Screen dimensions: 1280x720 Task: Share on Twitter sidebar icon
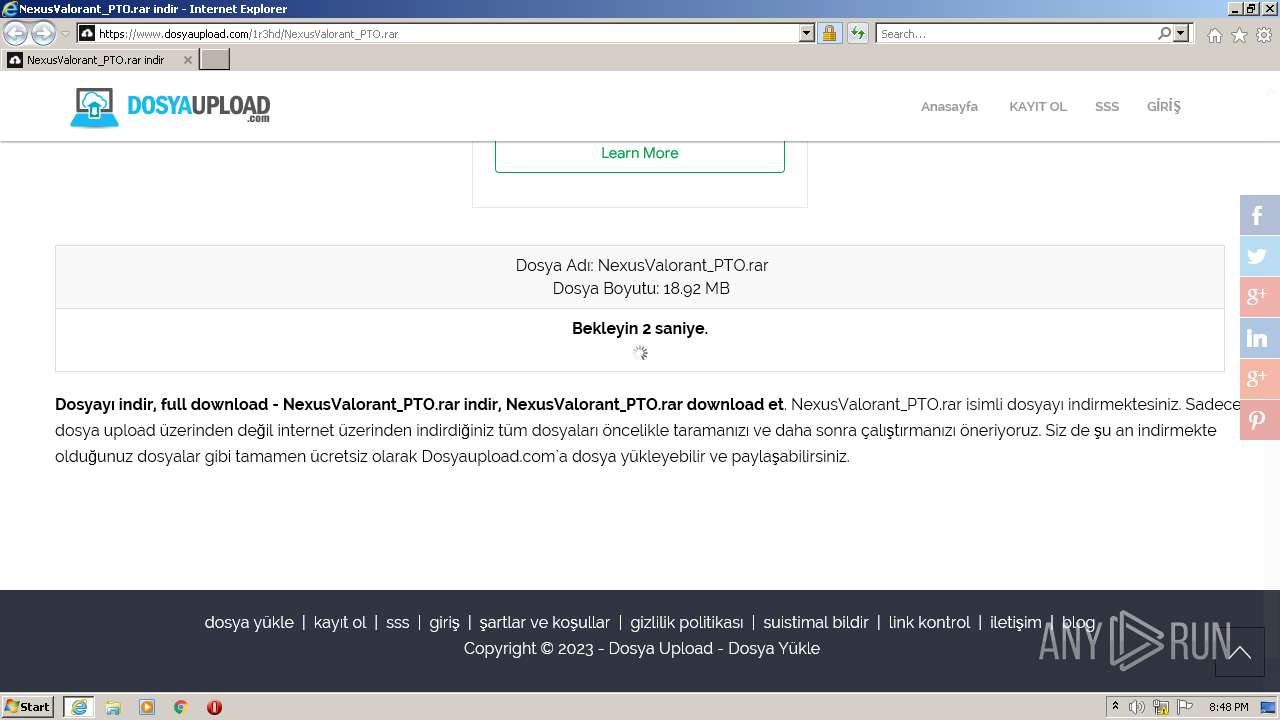[1260, 256]
